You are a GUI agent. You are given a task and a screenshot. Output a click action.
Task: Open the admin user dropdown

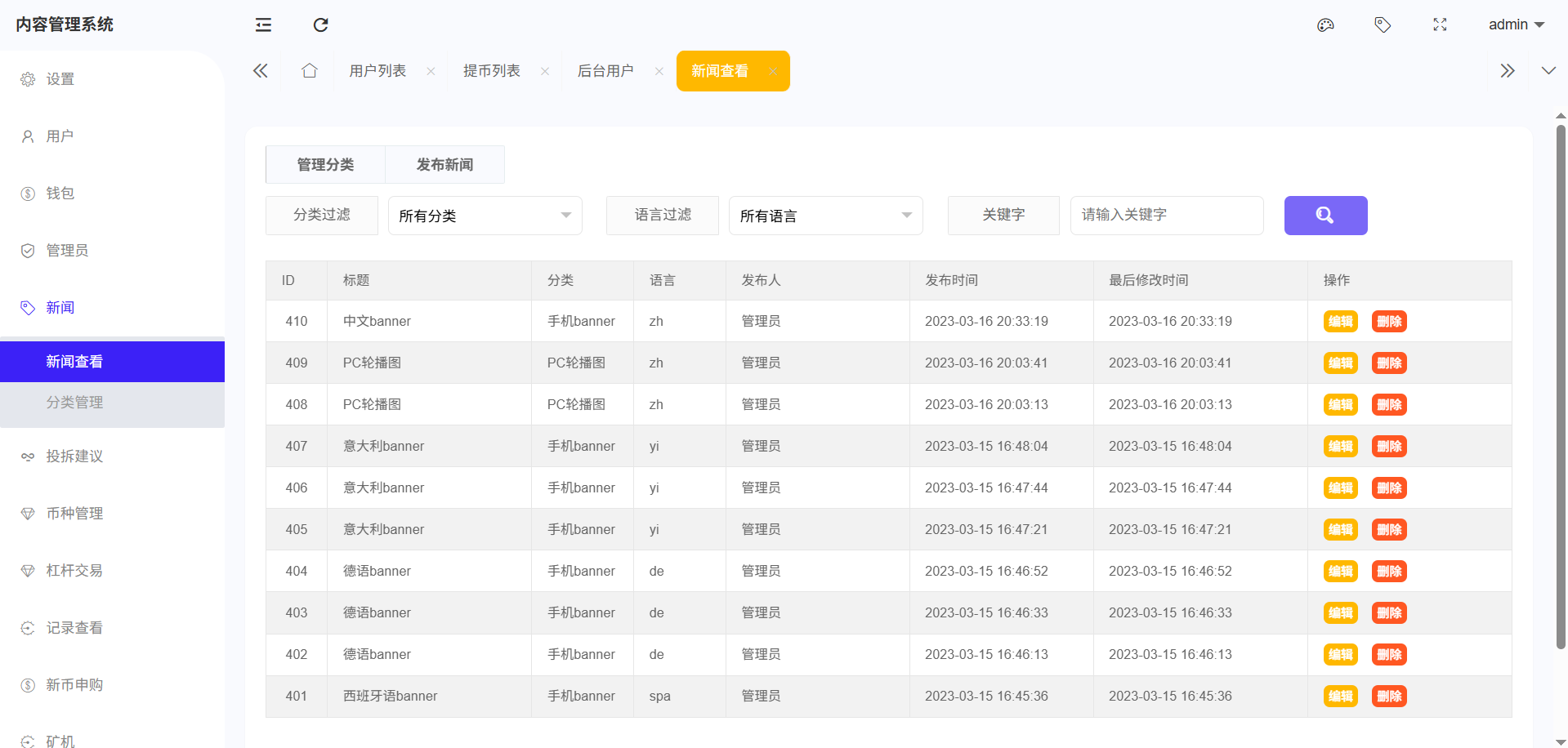pos(1516,24)
